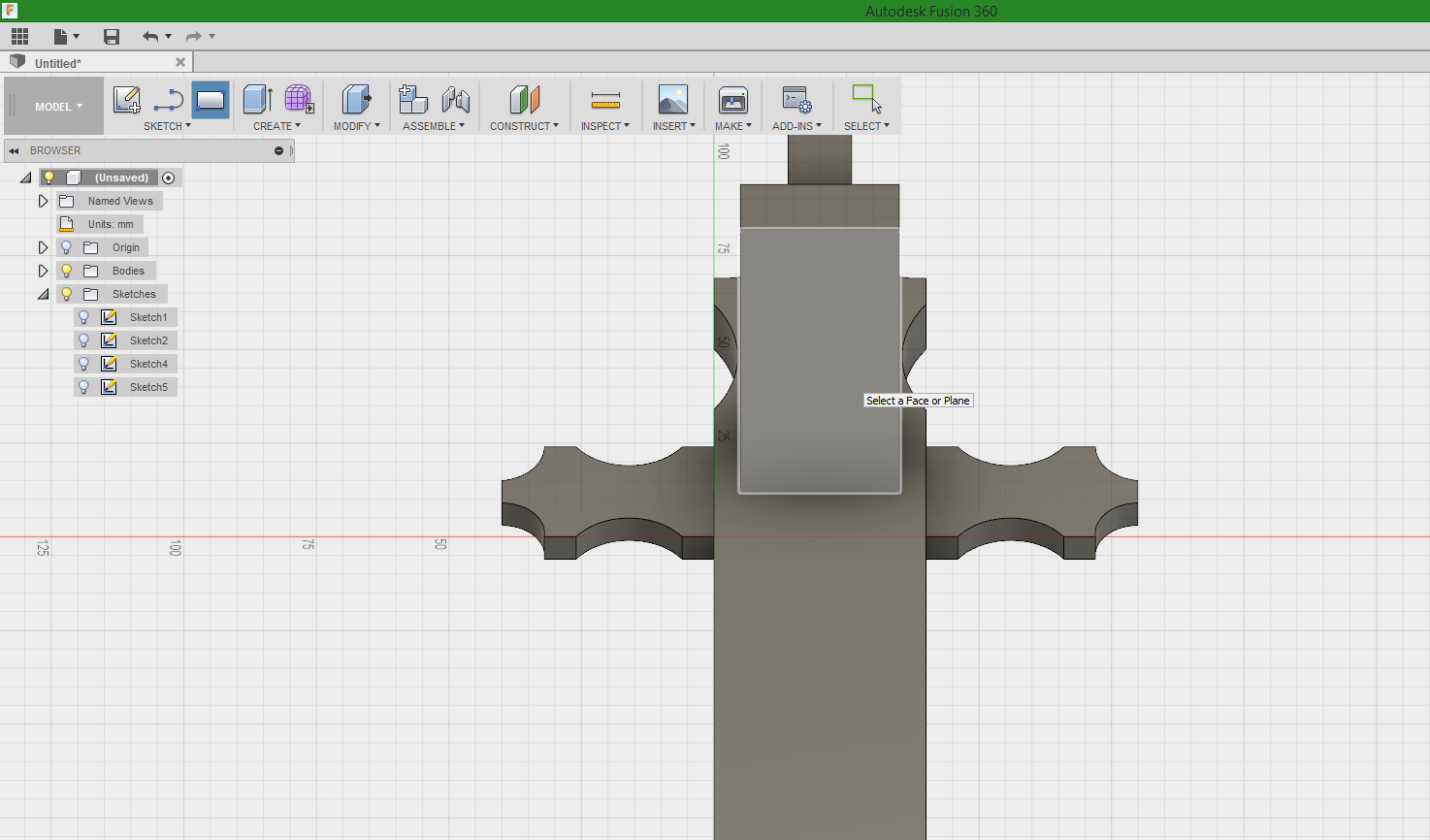The height and width of the screenshot is (840, 1430).
Task: Toggle Origin visibility light bulb
Action: click(x=67, y=247)
